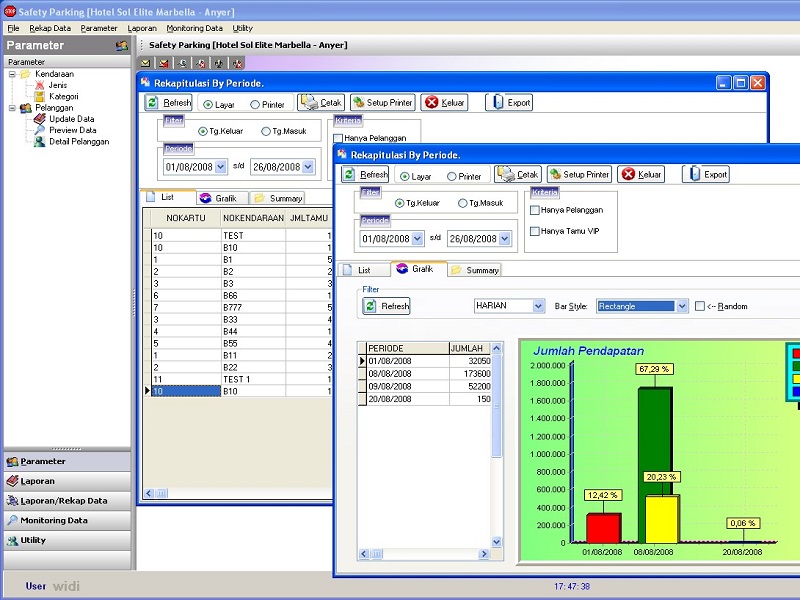Open the Laporan menu
The image size is (800, 600).
tap(142, 28)
